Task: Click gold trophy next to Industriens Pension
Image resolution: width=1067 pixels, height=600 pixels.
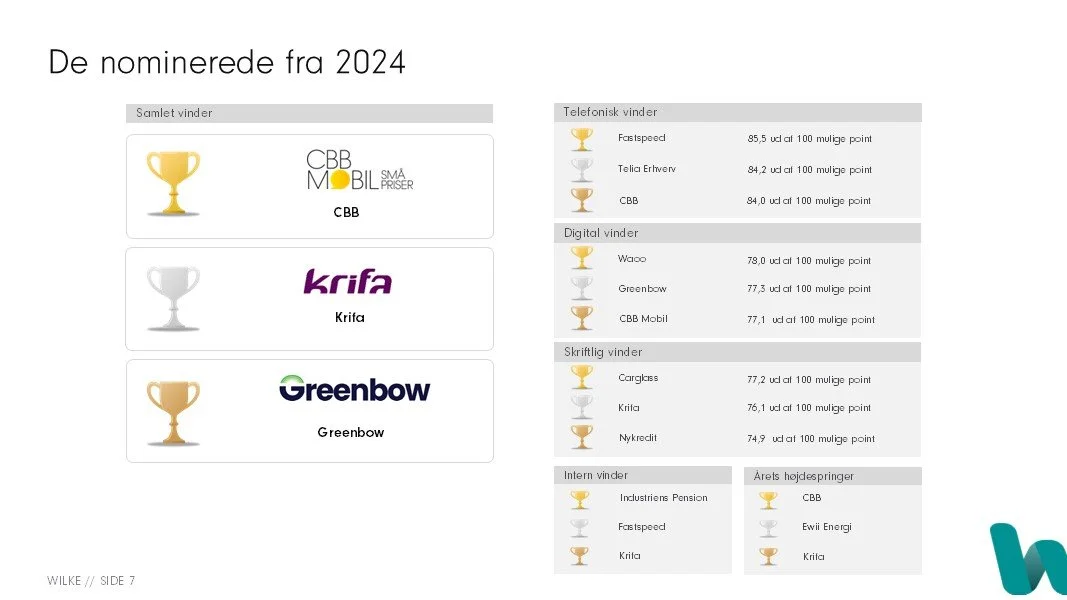Action: [580, 500]
